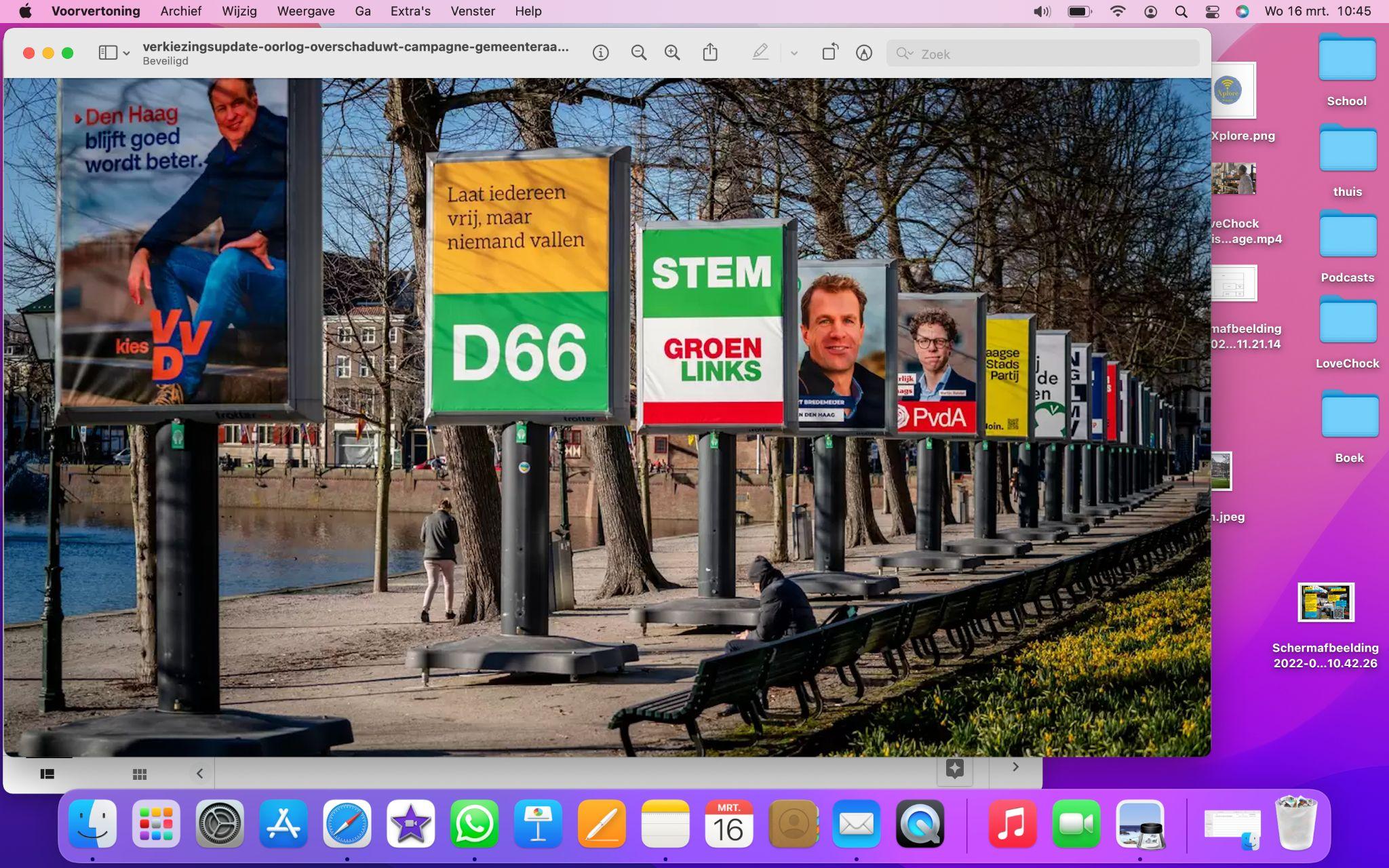Zoom in on the image
1389x868 pixels.
(x=672, y=53)
